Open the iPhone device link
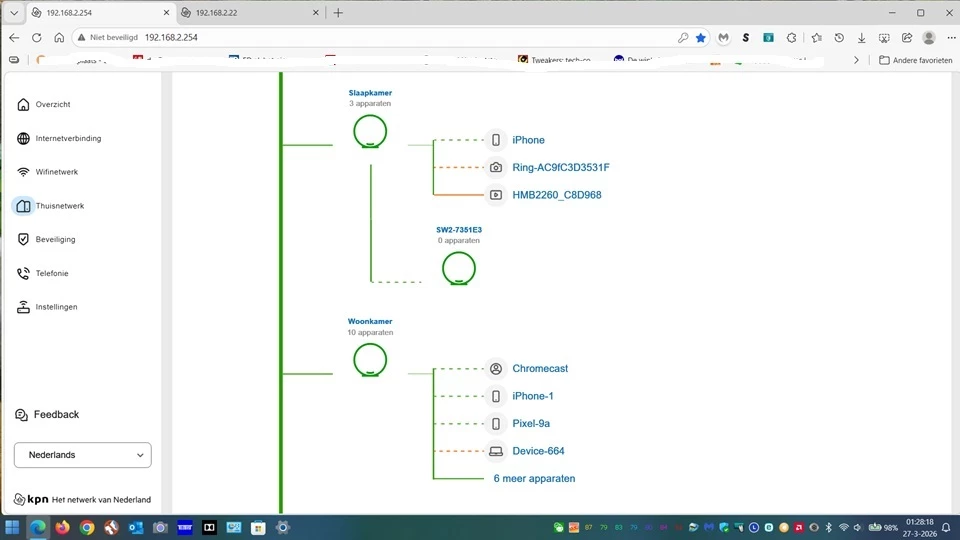 pos(528,140)
